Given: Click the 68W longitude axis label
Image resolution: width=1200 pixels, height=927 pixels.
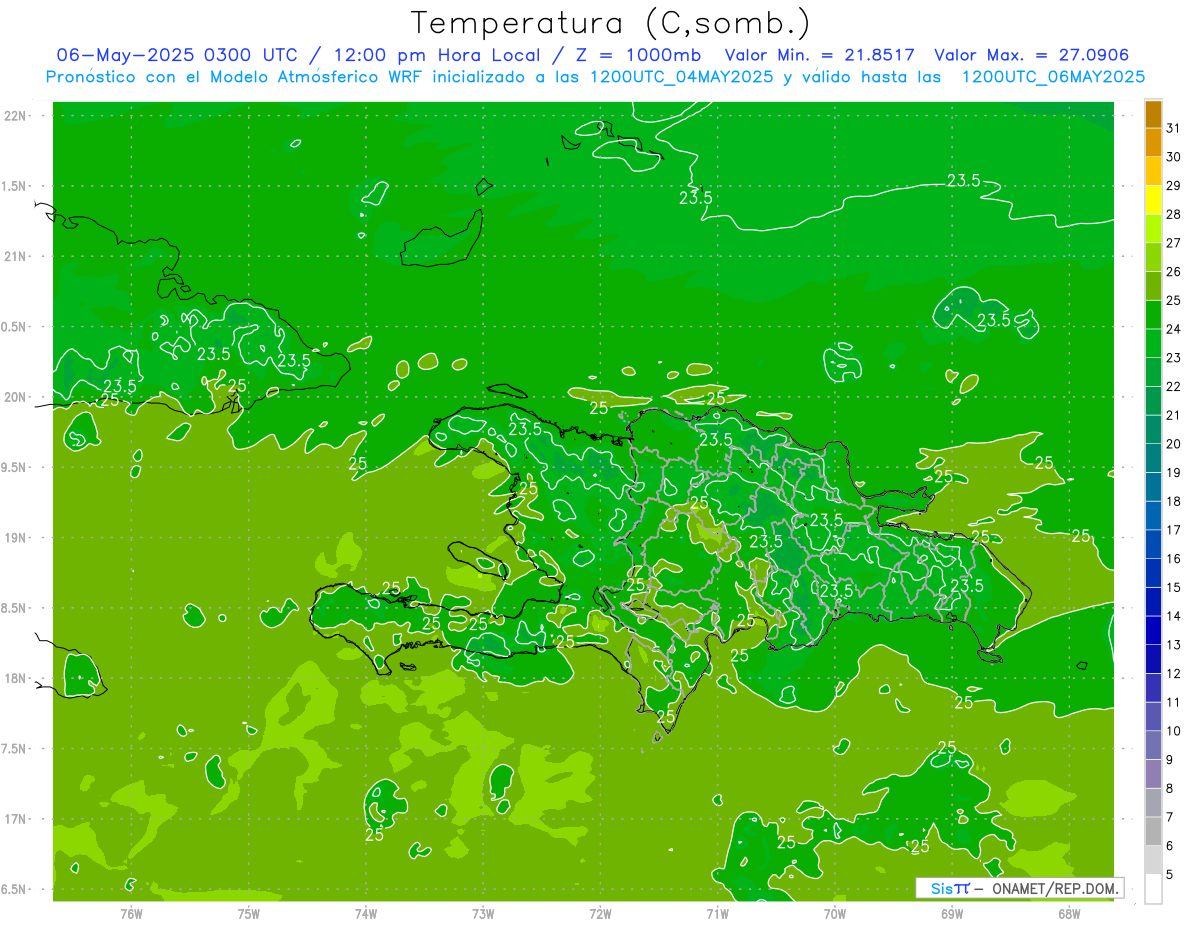Looking at the screenshot, I should coord(1069,913).
